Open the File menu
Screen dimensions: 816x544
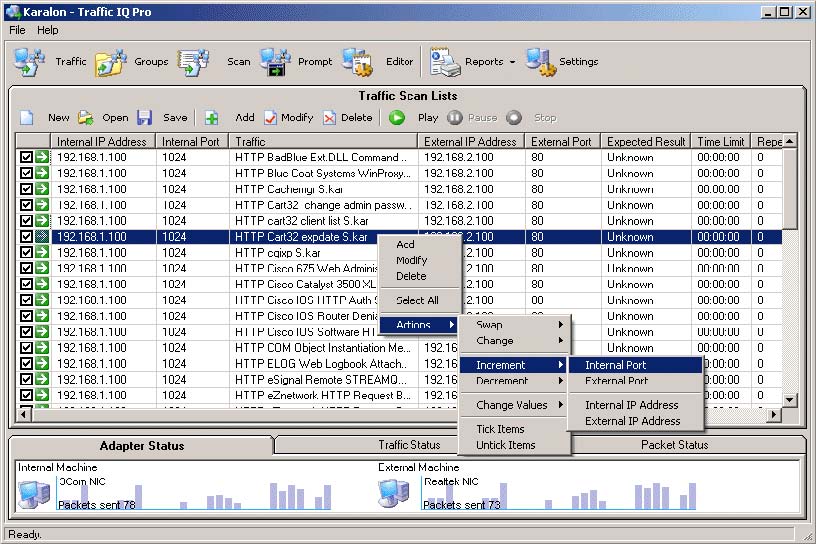click(17, 30)
